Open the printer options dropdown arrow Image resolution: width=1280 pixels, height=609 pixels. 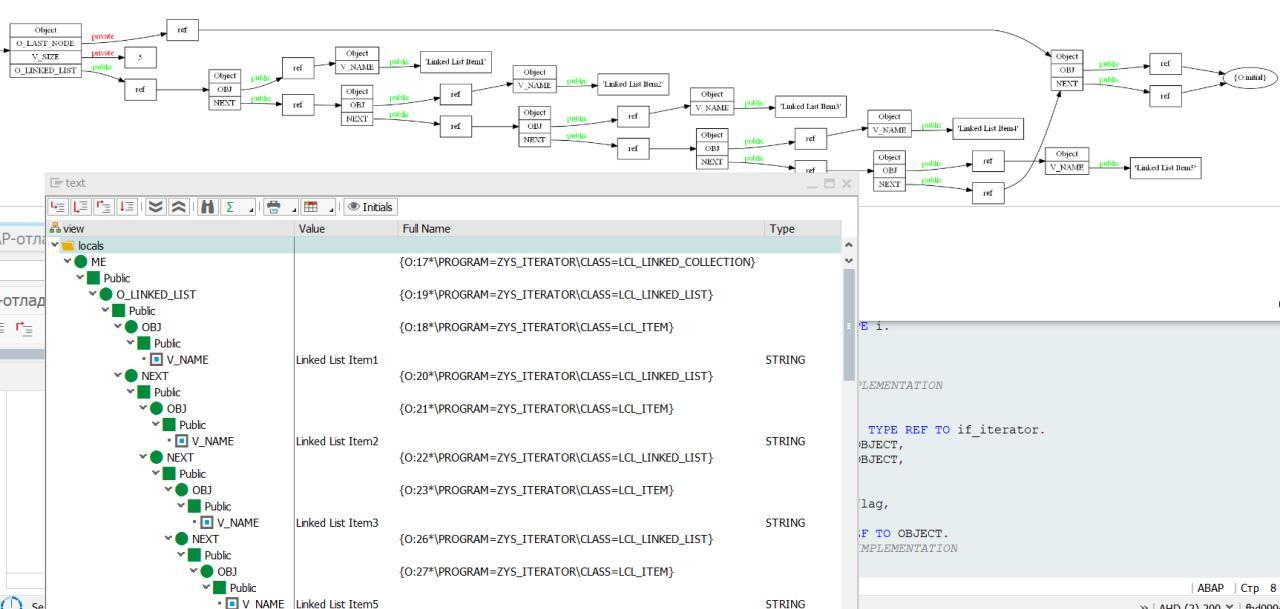pos(294,209)
